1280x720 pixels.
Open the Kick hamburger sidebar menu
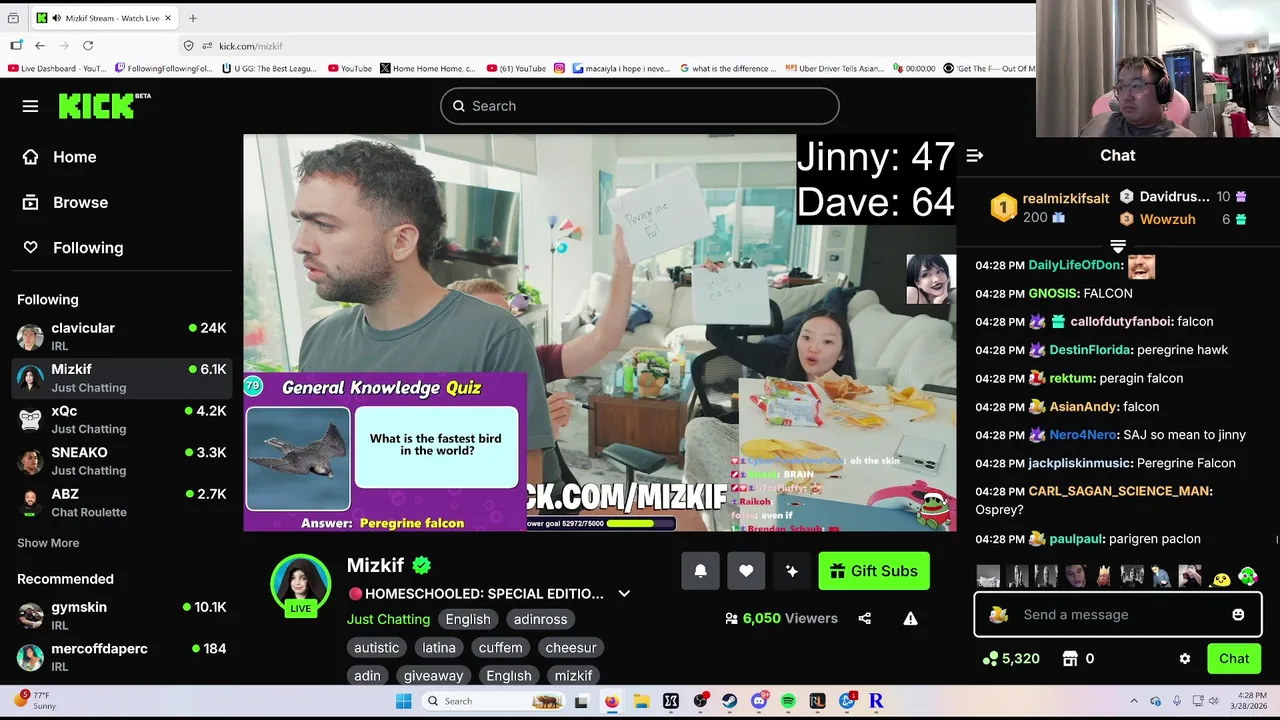30,106
